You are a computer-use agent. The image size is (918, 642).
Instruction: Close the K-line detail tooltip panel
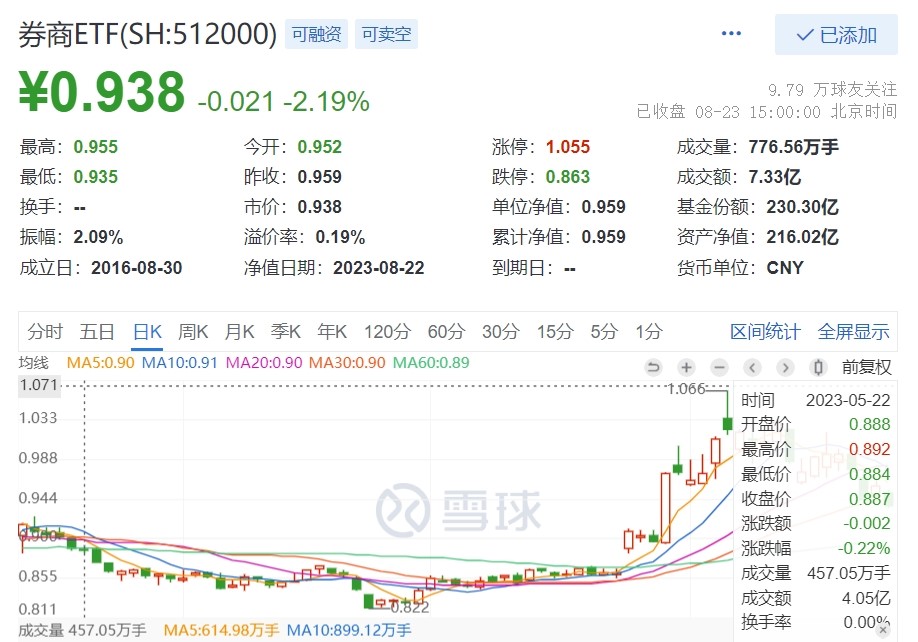coord(883,630)
